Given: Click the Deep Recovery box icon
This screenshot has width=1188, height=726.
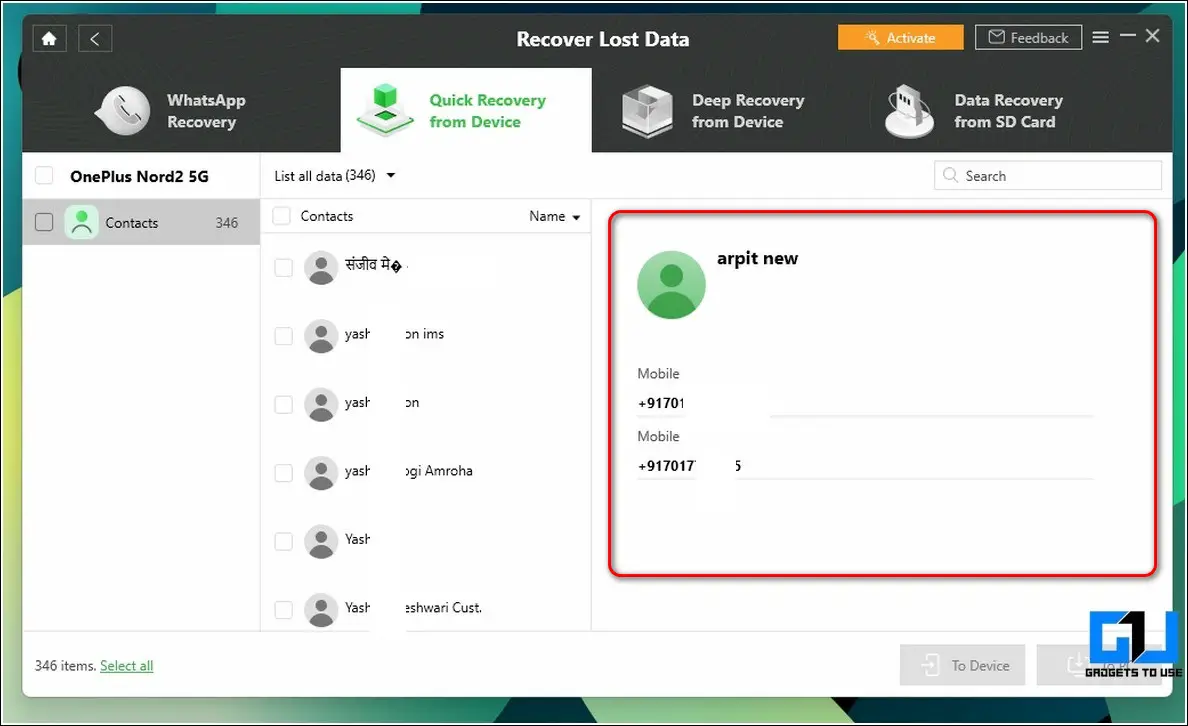Looking at the screenshot, I should 647,111.
